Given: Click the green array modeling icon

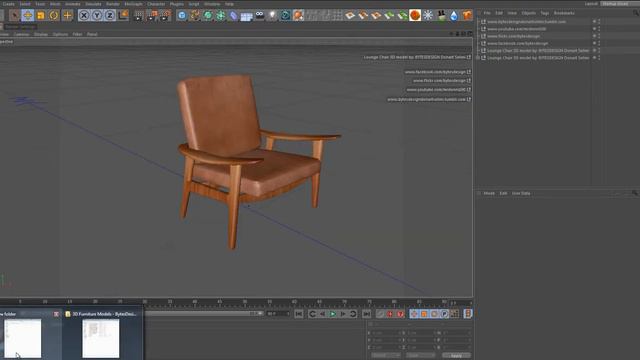Looking at the screenshot, I should coord(221,16).
